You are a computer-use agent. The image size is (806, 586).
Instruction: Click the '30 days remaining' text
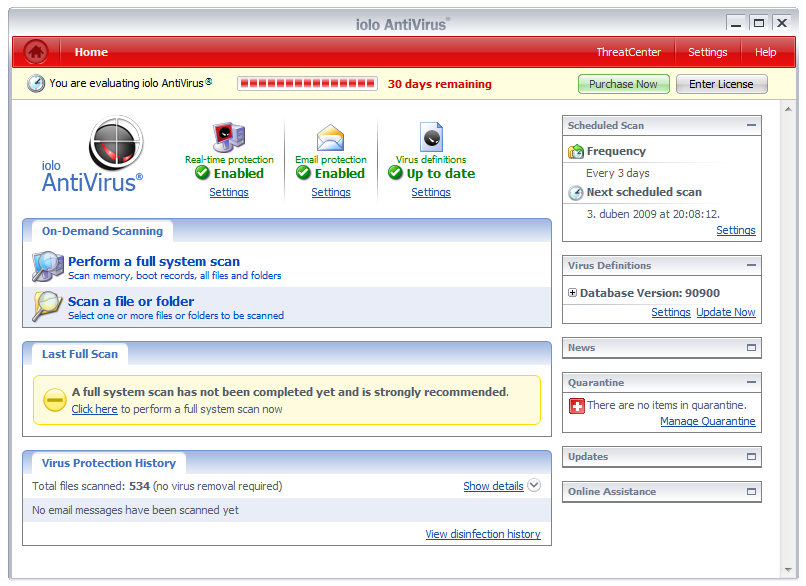pos(439,84)
